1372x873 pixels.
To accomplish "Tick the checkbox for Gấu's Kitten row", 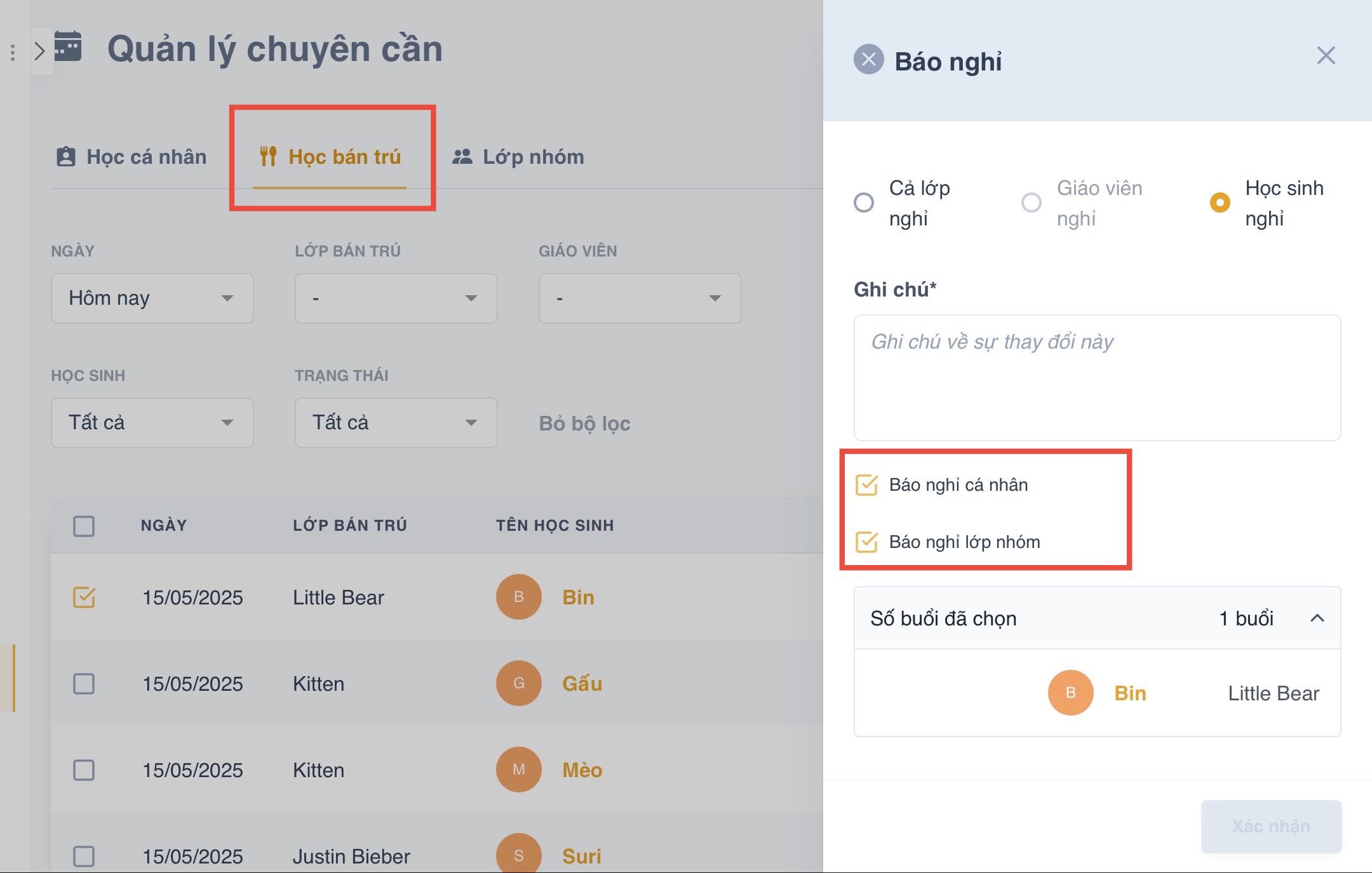I will (x=84, y=684).
